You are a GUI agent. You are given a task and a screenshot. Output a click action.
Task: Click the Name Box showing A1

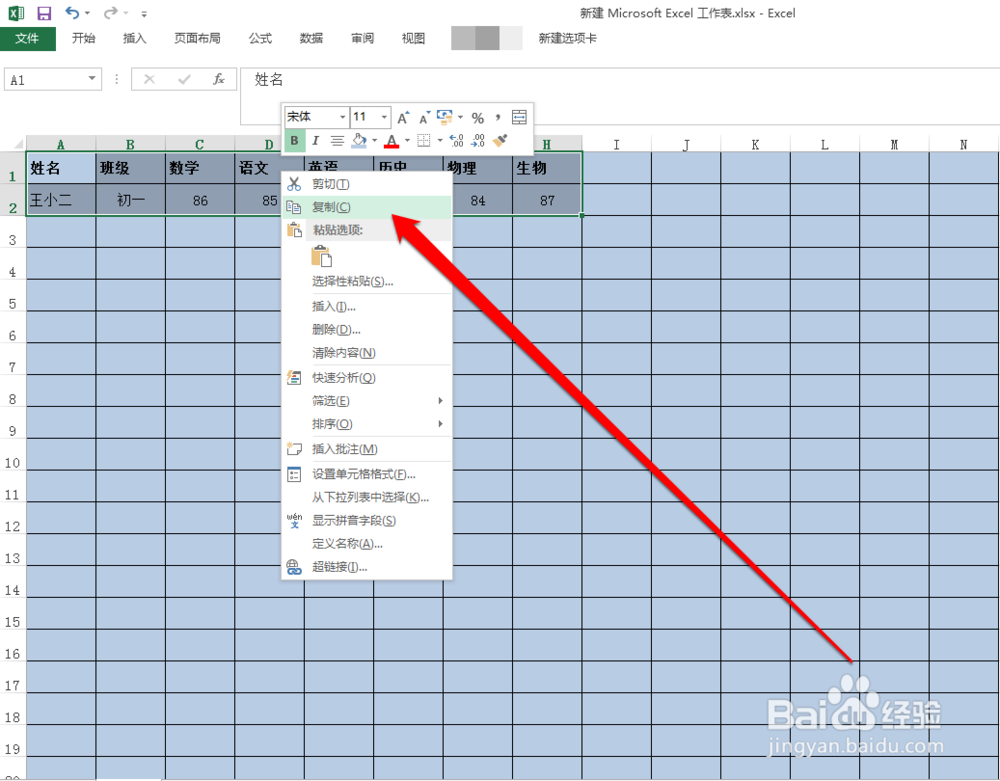pos(45,78)
